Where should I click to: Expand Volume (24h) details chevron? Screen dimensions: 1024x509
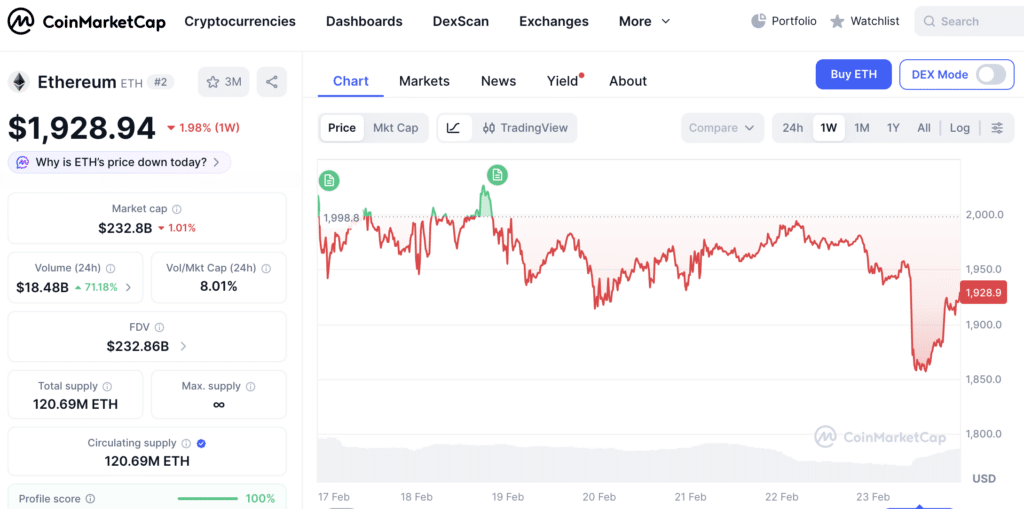[x=128, y=287]
